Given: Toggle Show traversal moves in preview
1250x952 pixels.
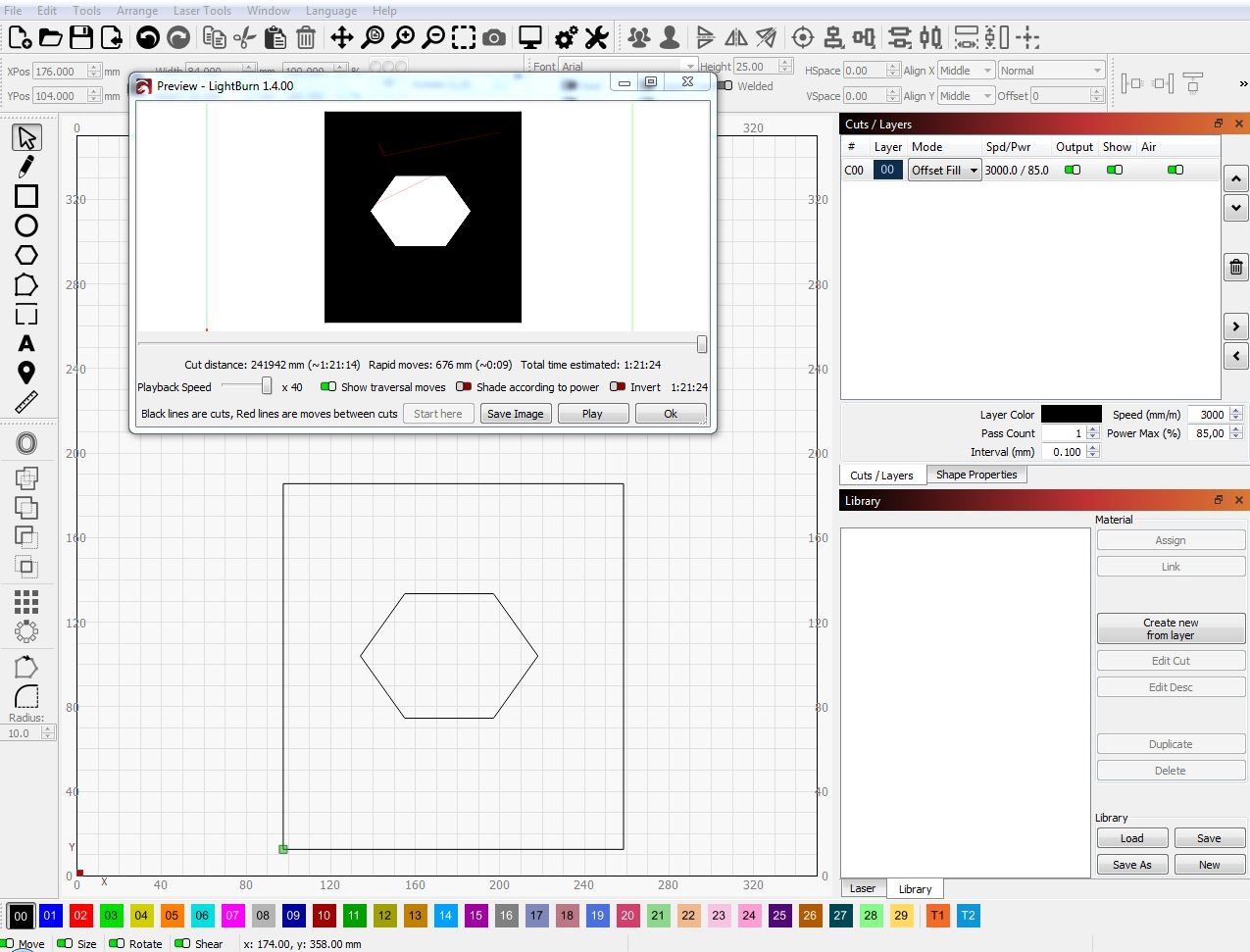Looking at the screenshot, I should point(329,387).
